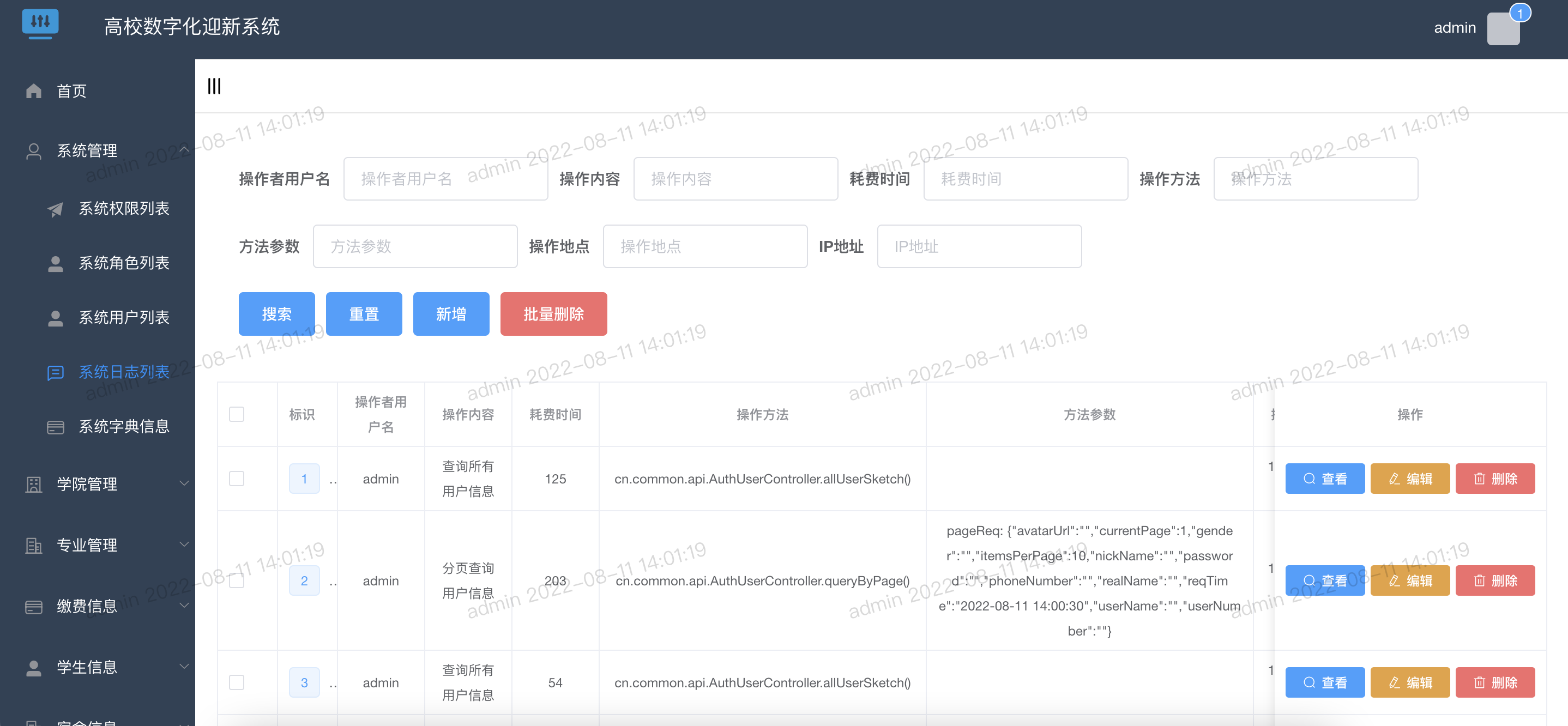Click the person icon for 系统角色列表

coord(56,263)
